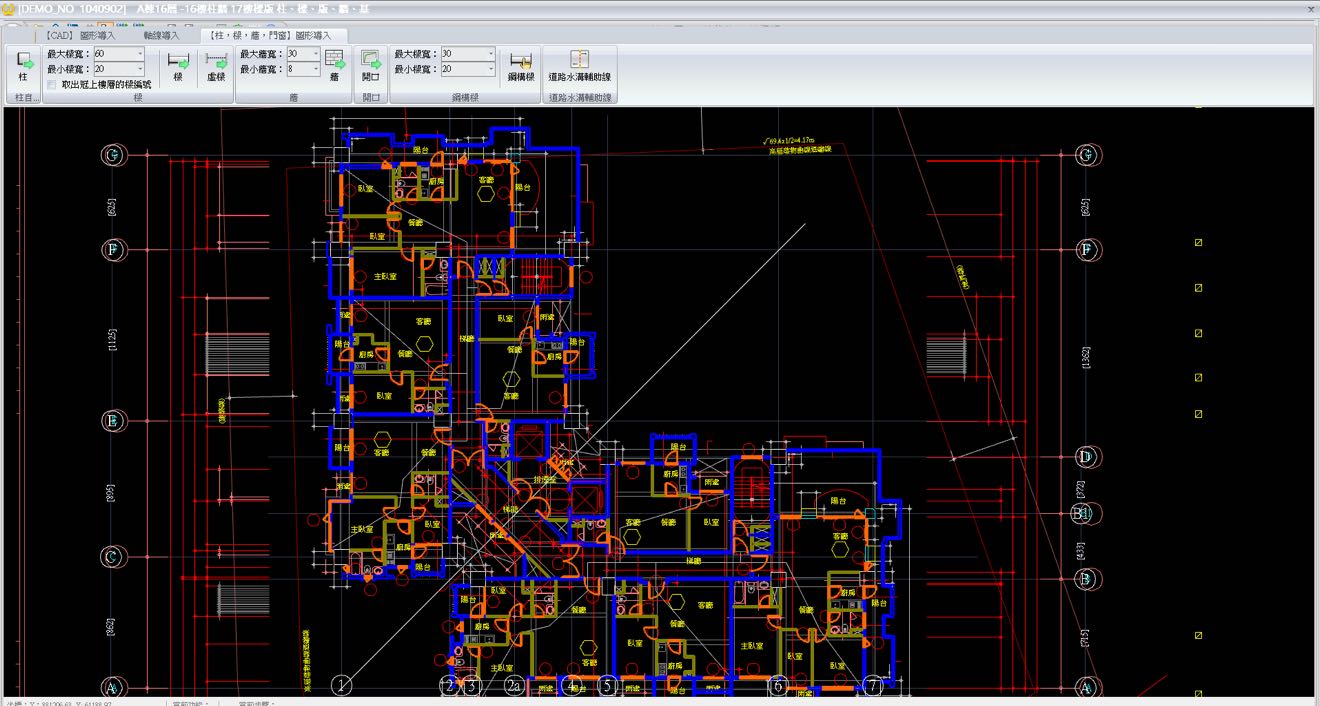1320x706 pixels.
Task: Click the 柱 column import icon
Action: click(23, 64)
